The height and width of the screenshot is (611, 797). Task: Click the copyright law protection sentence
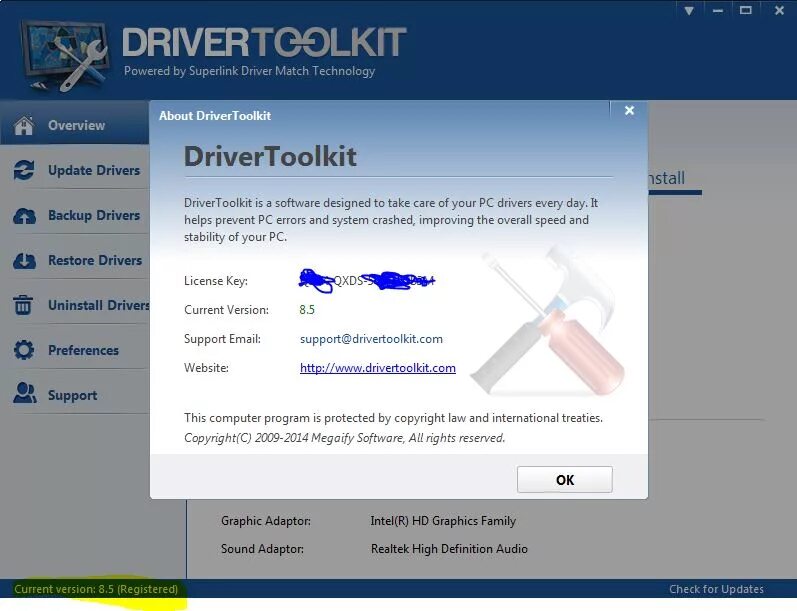click(x=393, y=418)
